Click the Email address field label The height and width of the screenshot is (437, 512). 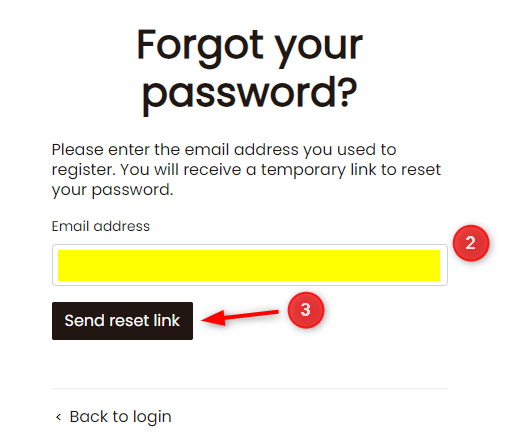point(101,226)
